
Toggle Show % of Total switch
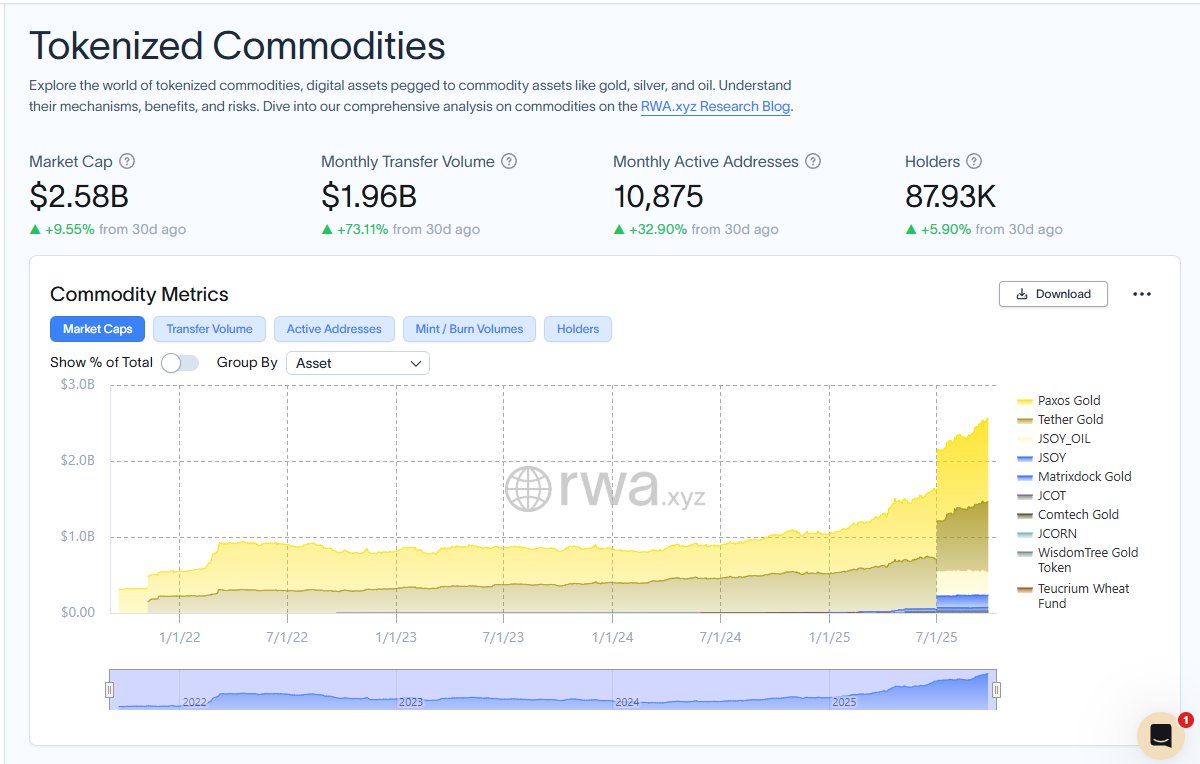[180, 363]
